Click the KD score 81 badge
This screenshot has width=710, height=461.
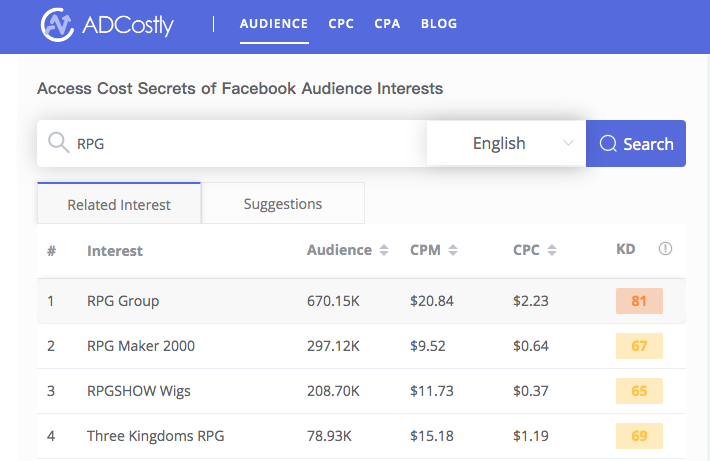pyautogui.click(x=639, y=301)
